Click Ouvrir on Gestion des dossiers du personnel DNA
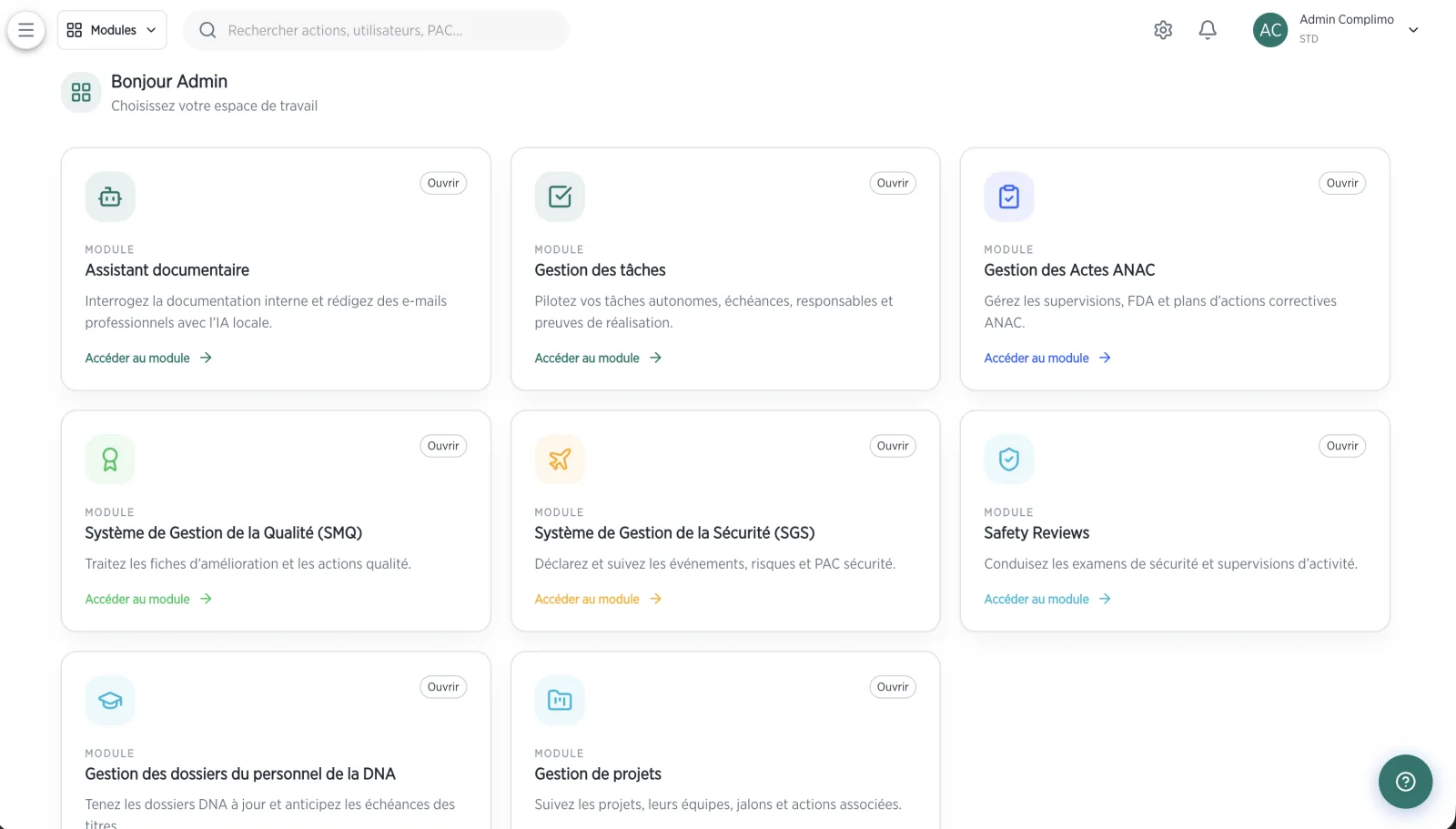This screenshot has height=829, width=1456. coord(443,687)
